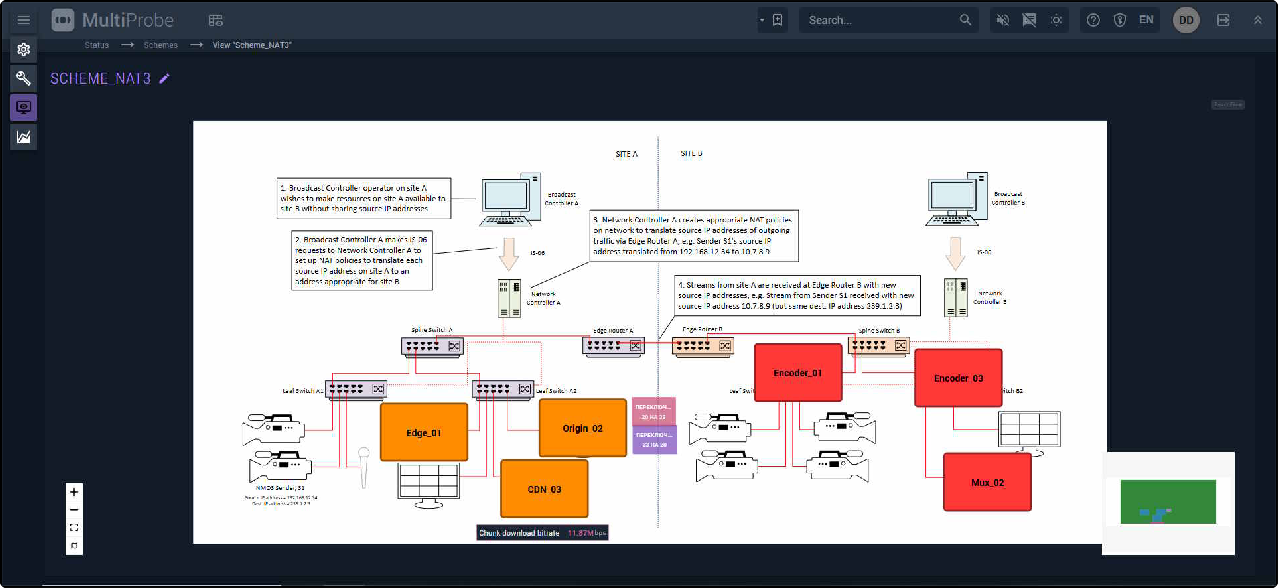Image resolution: width=1278 pixels, height=588 pixels.
Task: Go to Status in the breadcrumb
Action: [96, 45]
